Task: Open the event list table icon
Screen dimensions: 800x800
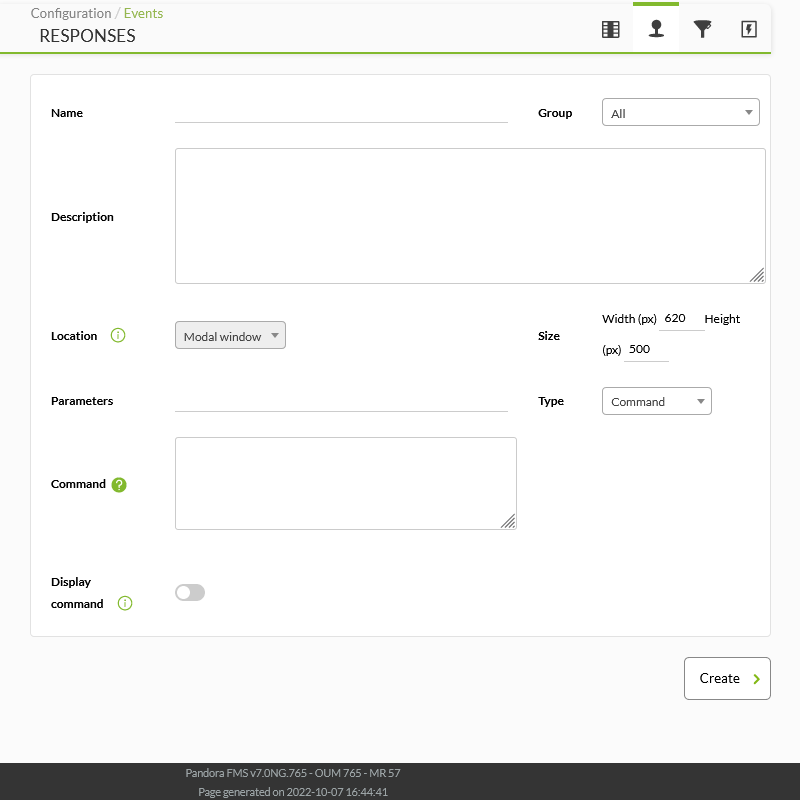Action: pos(610,29)
